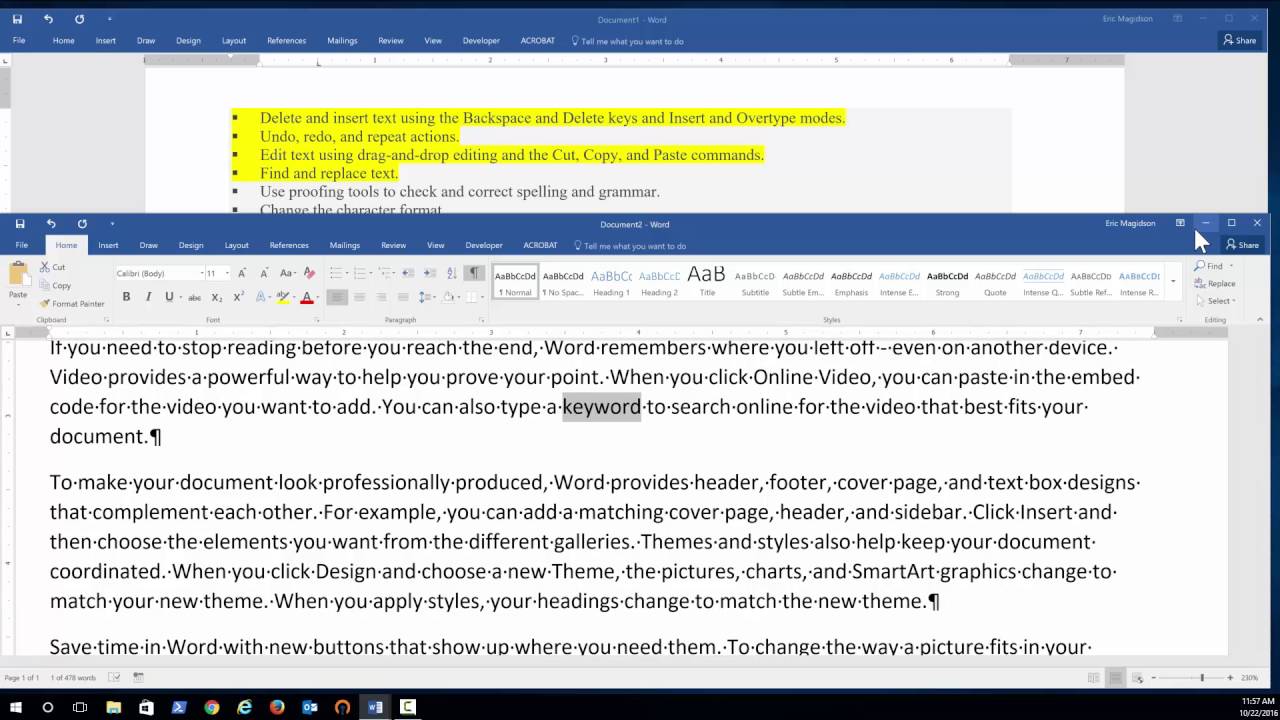The image size is (1280, 720).
Task: Toggle Italic formatting
Action: point(148,297)
